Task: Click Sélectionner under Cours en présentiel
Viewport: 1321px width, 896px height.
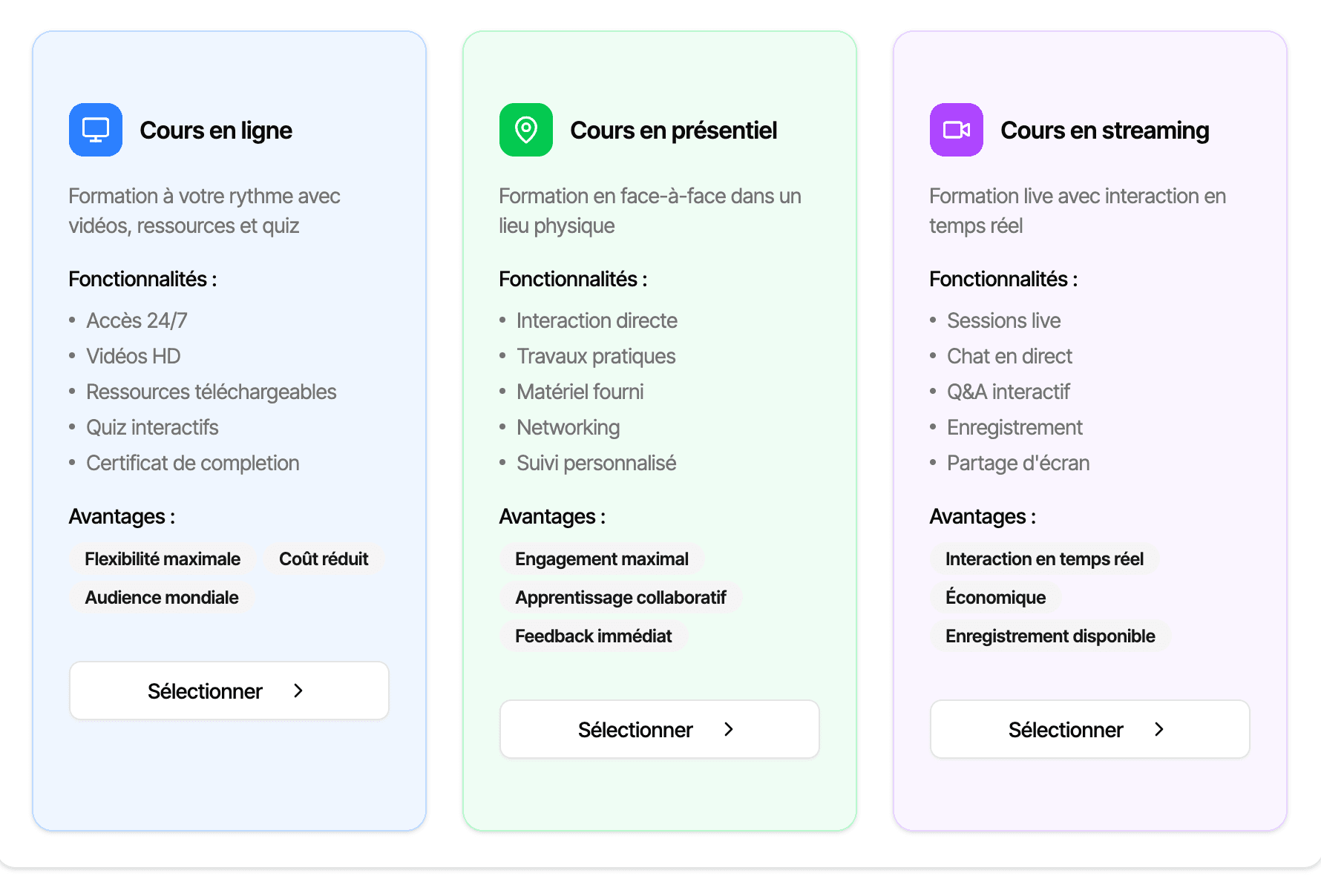Action: pyautogui.click(x=659, y=729)
